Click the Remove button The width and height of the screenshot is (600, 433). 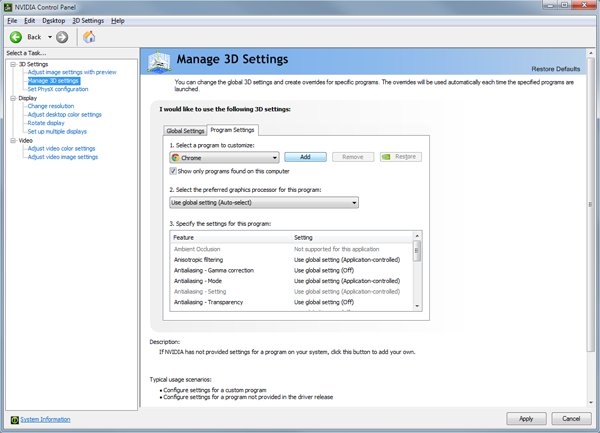(x=353, y=157)
